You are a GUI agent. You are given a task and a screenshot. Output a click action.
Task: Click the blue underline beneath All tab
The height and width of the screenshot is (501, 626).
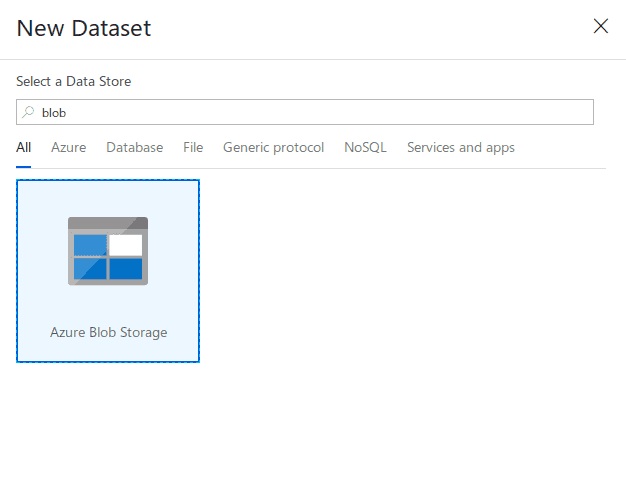tap(24, 167)
